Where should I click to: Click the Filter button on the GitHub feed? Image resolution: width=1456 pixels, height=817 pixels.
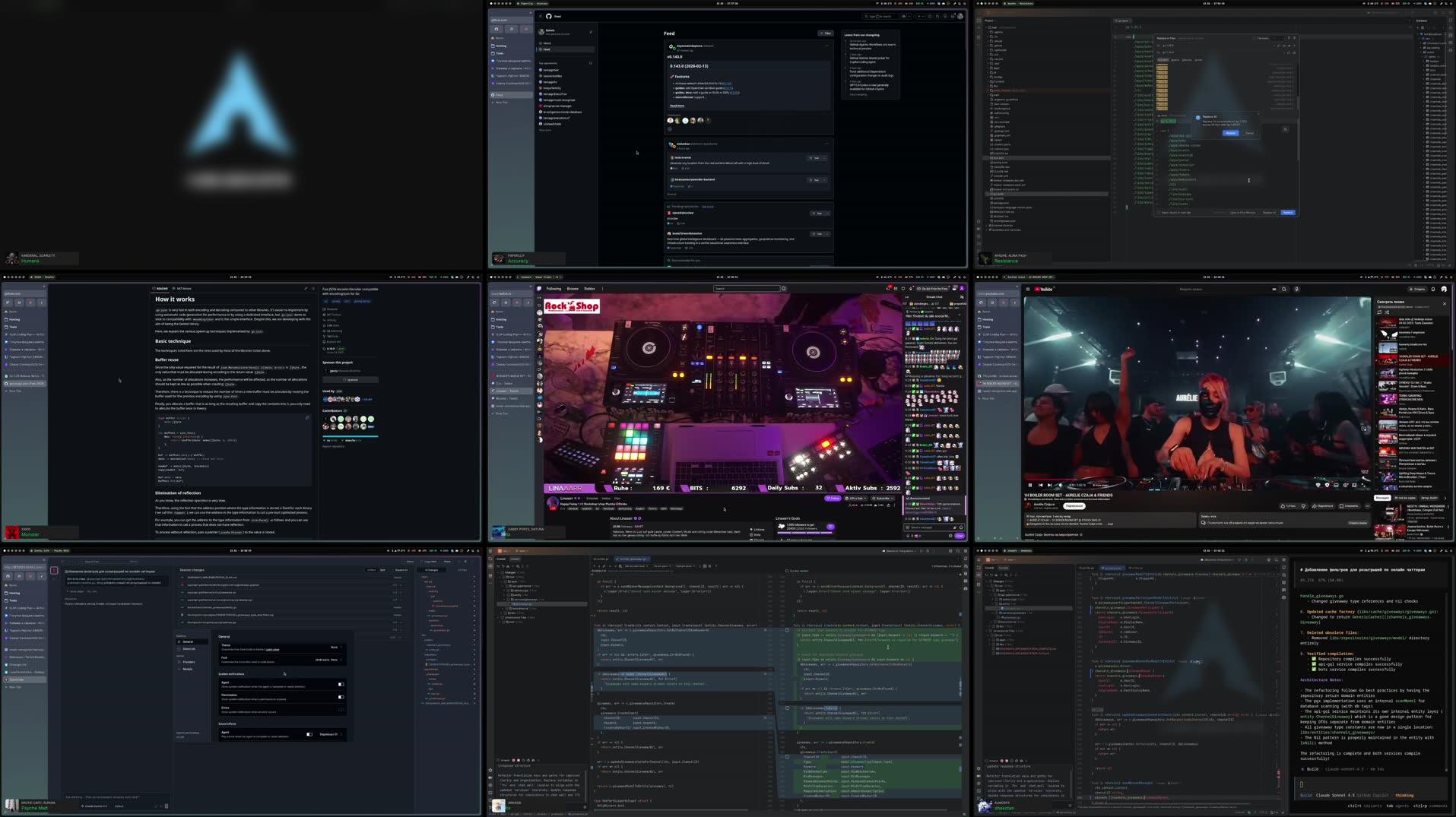tap(825, 33)
